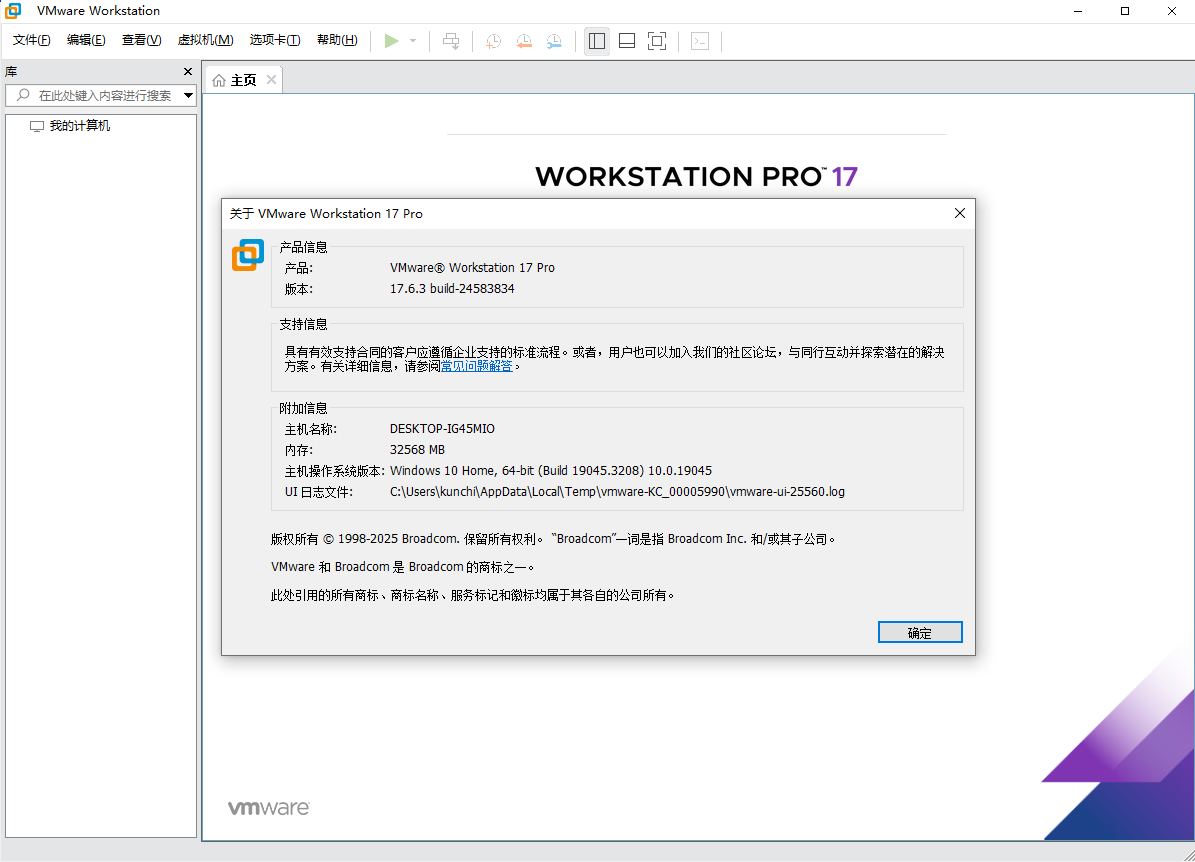Click the take snapshot clock icon

tap(493, 41)
